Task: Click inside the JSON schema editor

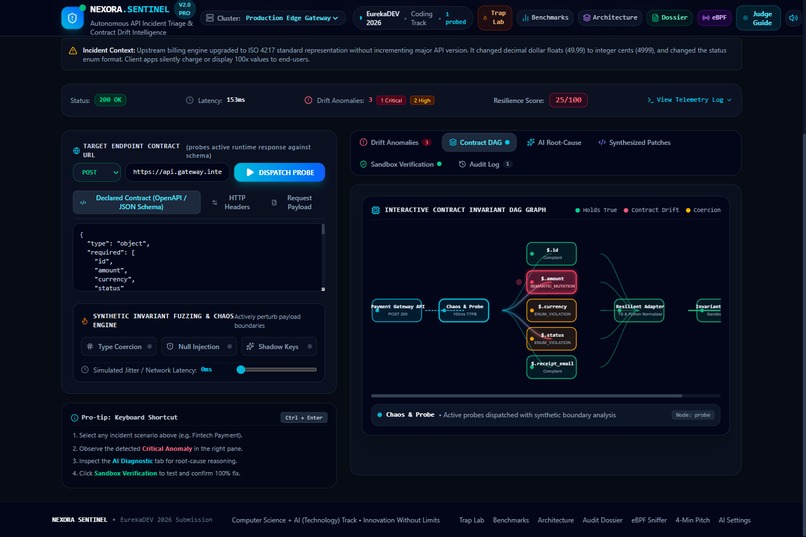Action: click(197, 257)
